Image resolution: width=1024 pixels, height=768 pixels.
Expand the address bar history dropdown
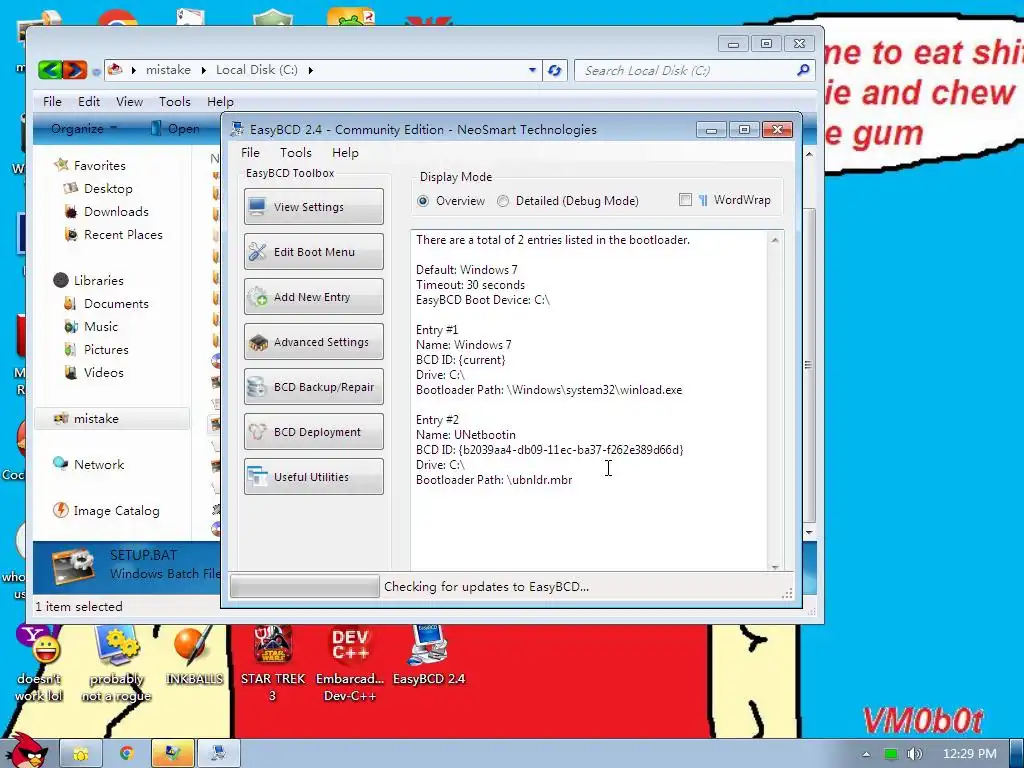coord(532,70)
